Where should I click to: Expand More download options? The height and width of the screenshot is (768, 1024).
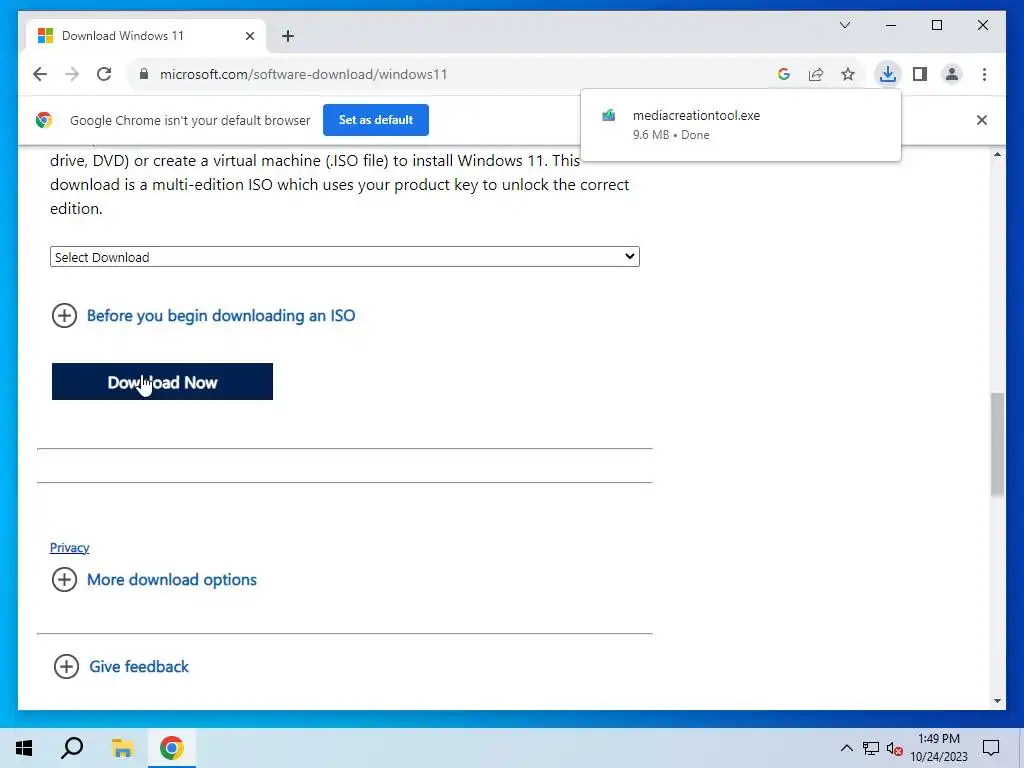tap(154, 580)
